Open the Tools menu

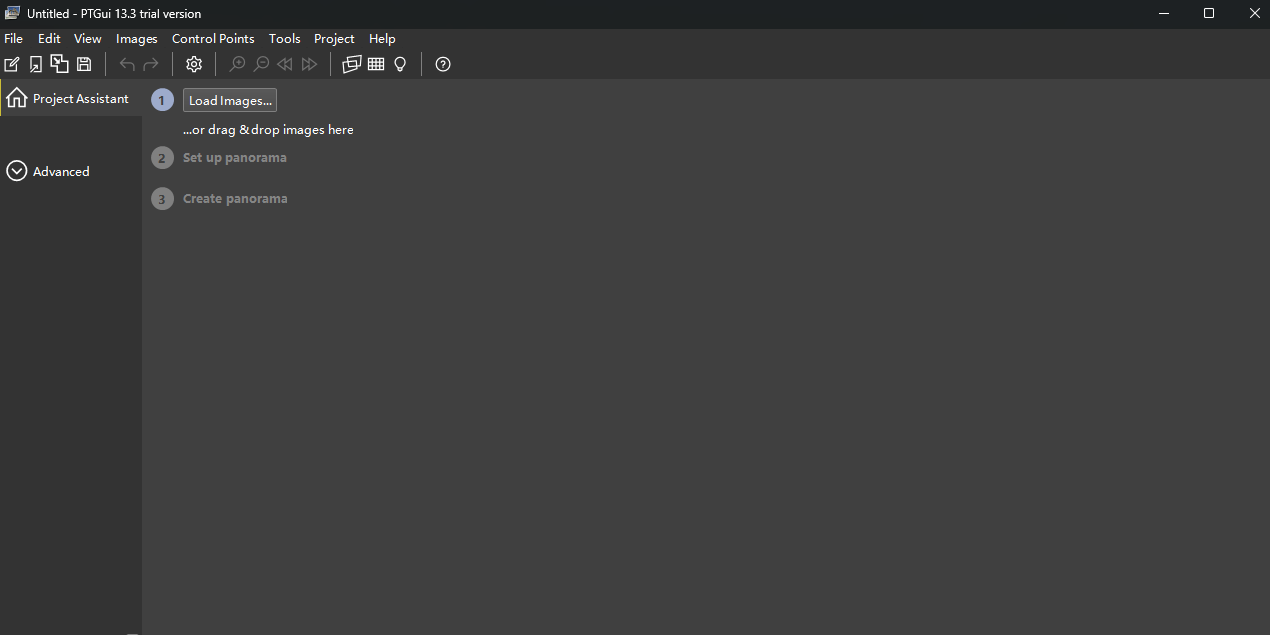(284, 39)
